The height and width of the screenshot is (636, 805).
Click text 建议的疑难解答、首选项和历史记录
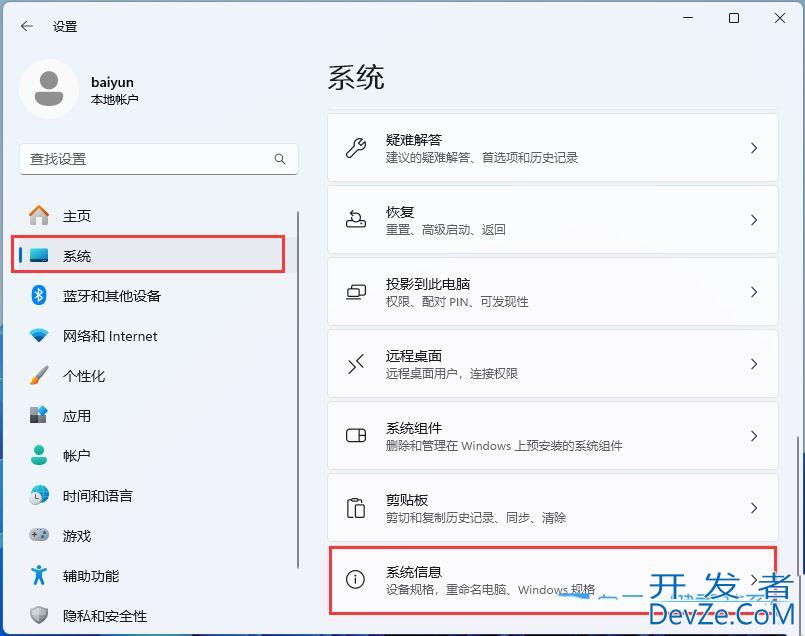coord(482,158)
